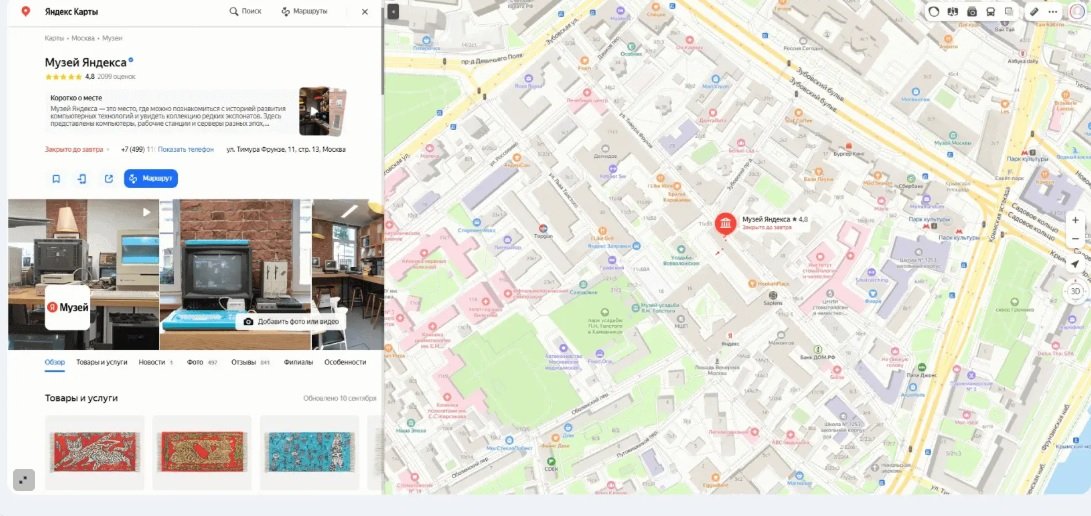Open the blue carpet product card
The height and width of the screenshot is (516, 1091).
[x=310, y=452]
